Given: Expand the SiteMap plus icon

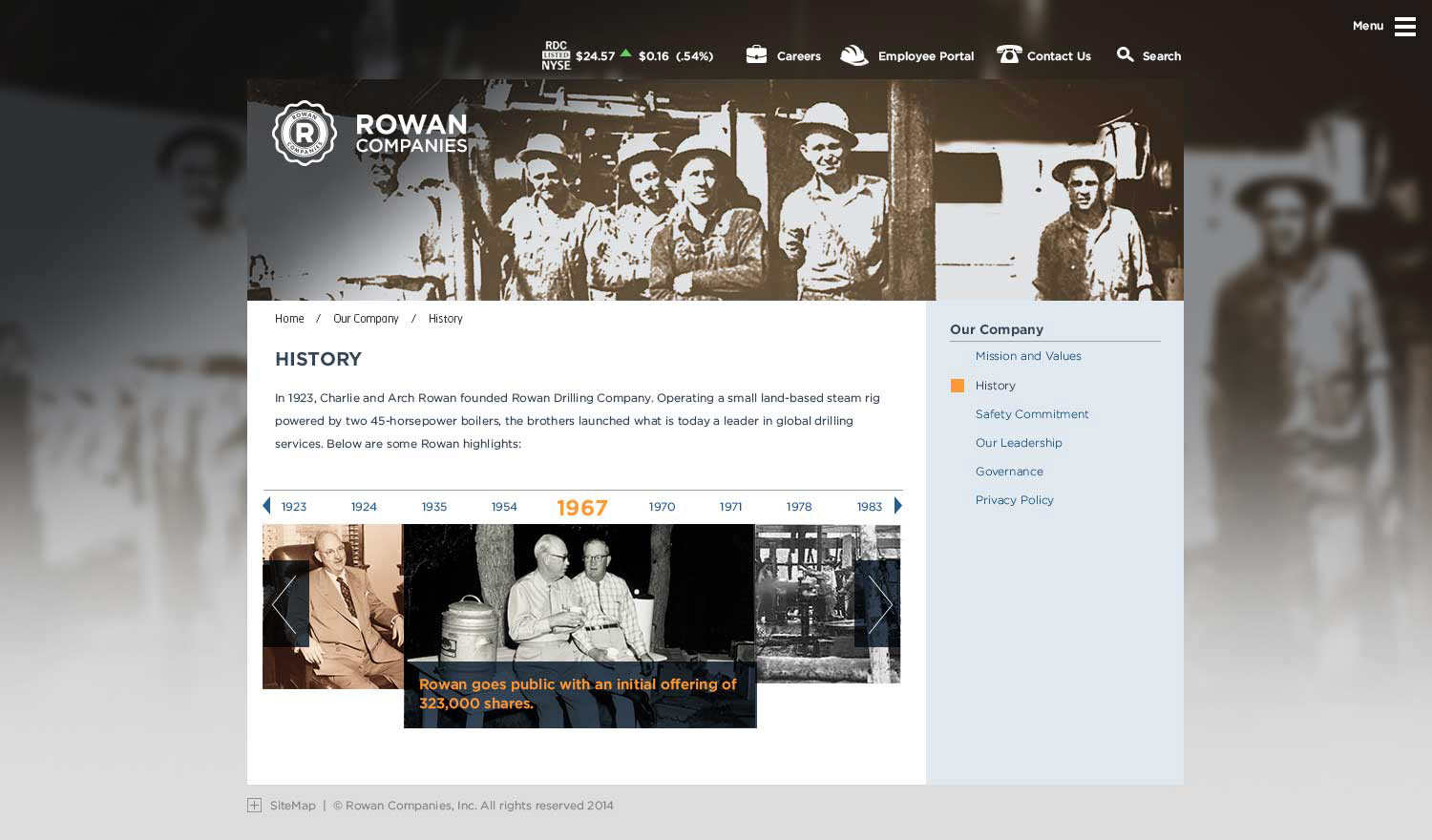Looking at the screenshot, I should pyautogui.click(x=254, y=806).
